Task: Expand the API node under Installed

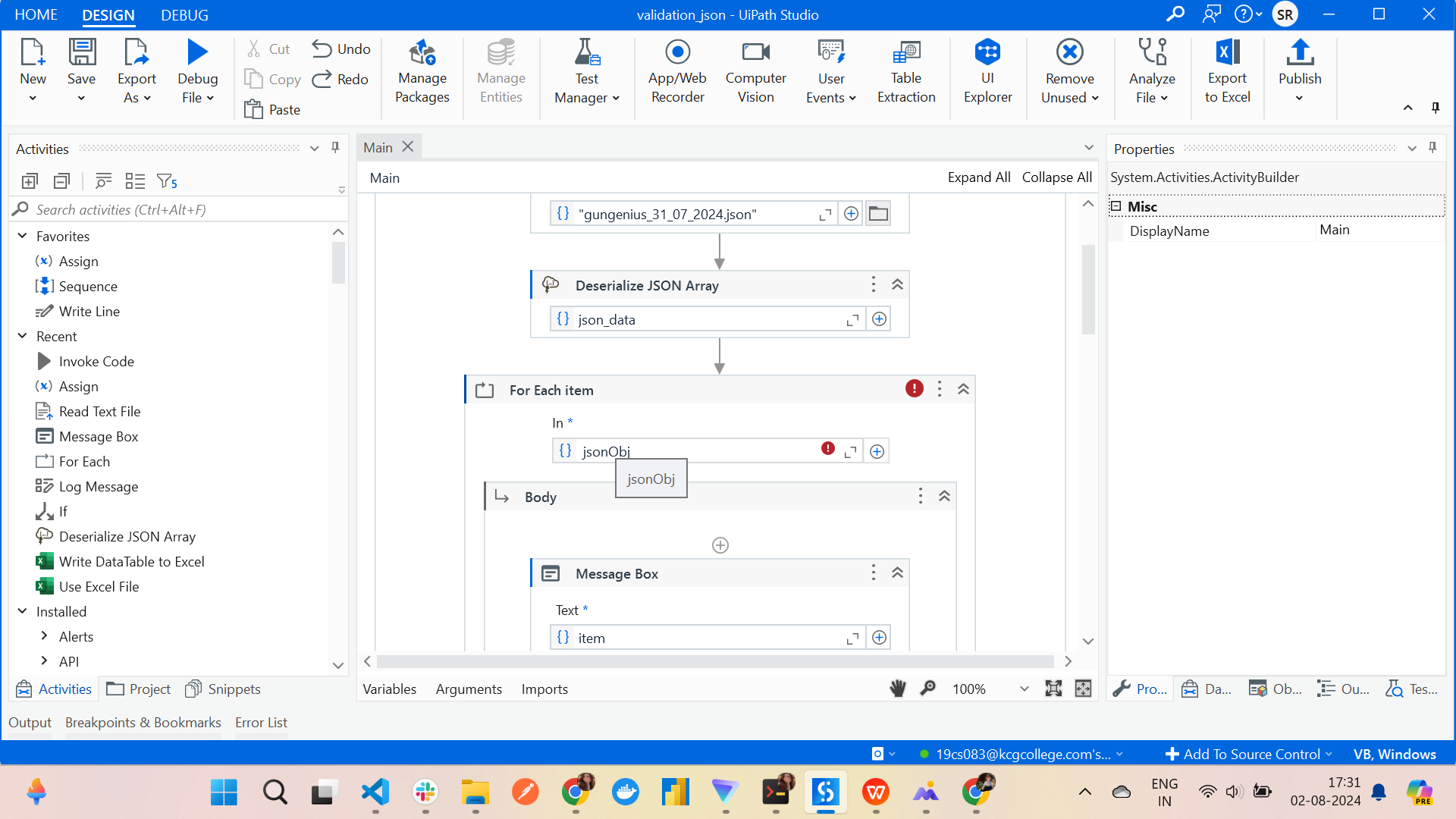Action: 43,661
